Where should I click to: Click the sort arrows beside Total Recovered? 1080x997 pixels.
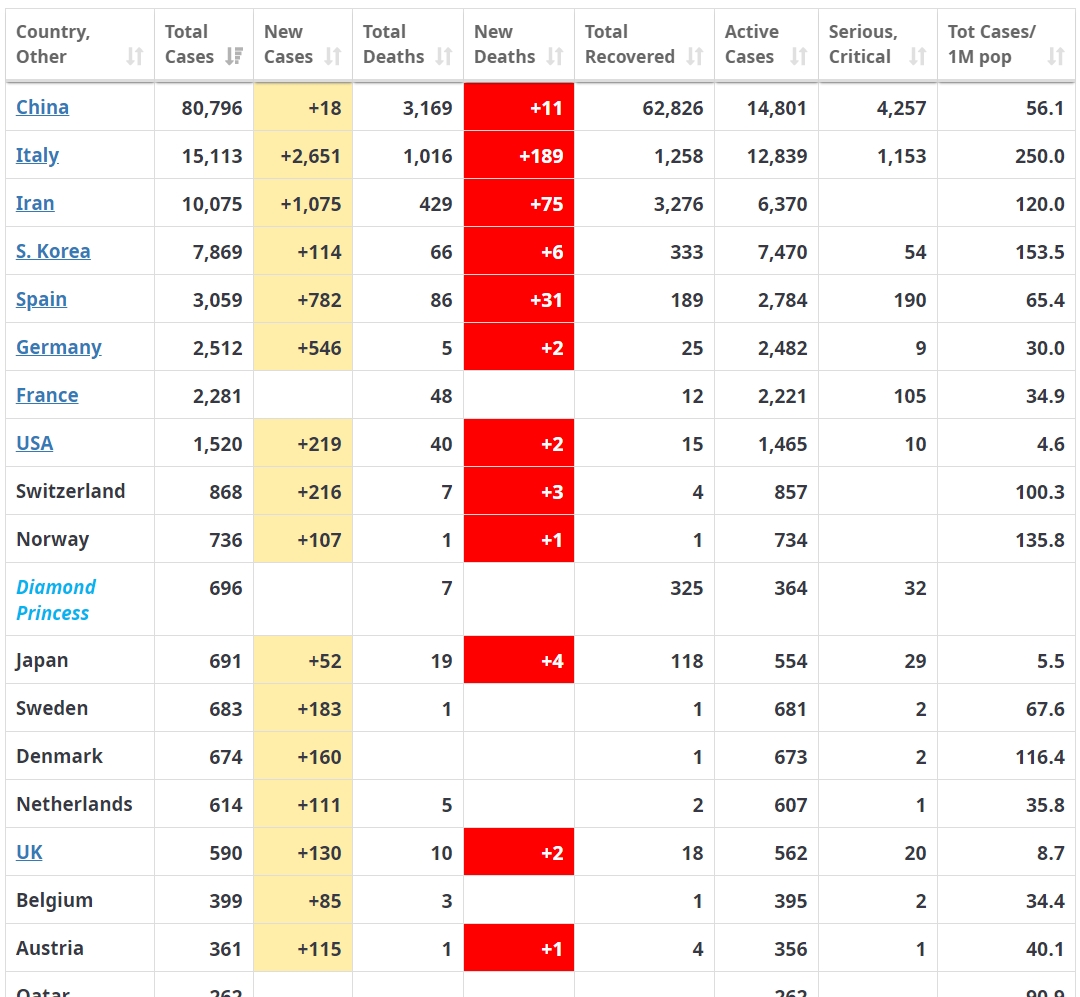point(695,57)
